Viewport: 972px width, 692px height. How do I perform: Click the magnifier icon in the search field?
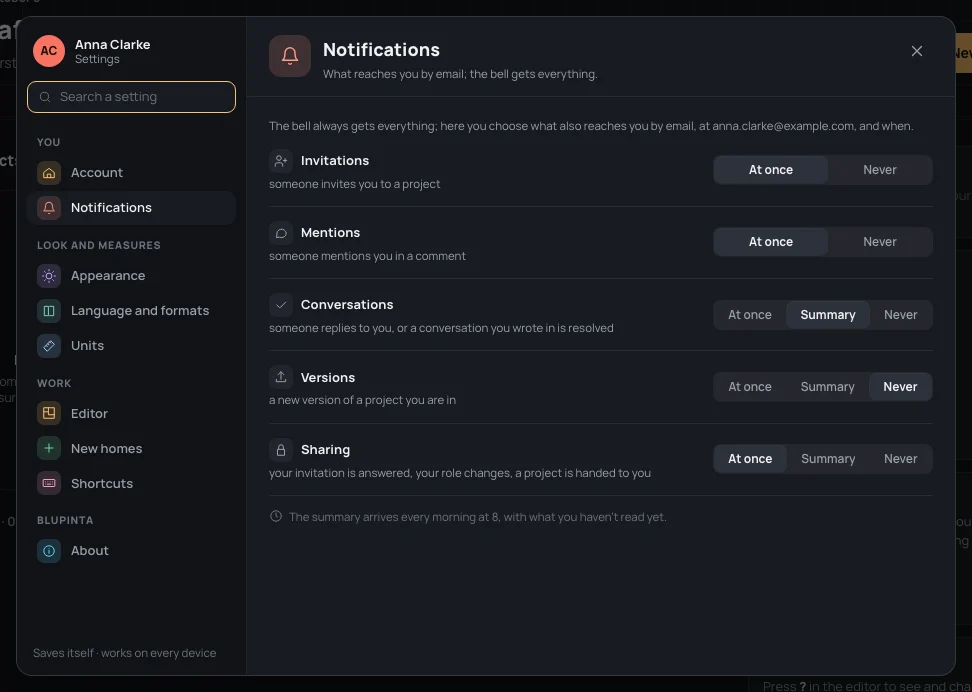[45, 97]
